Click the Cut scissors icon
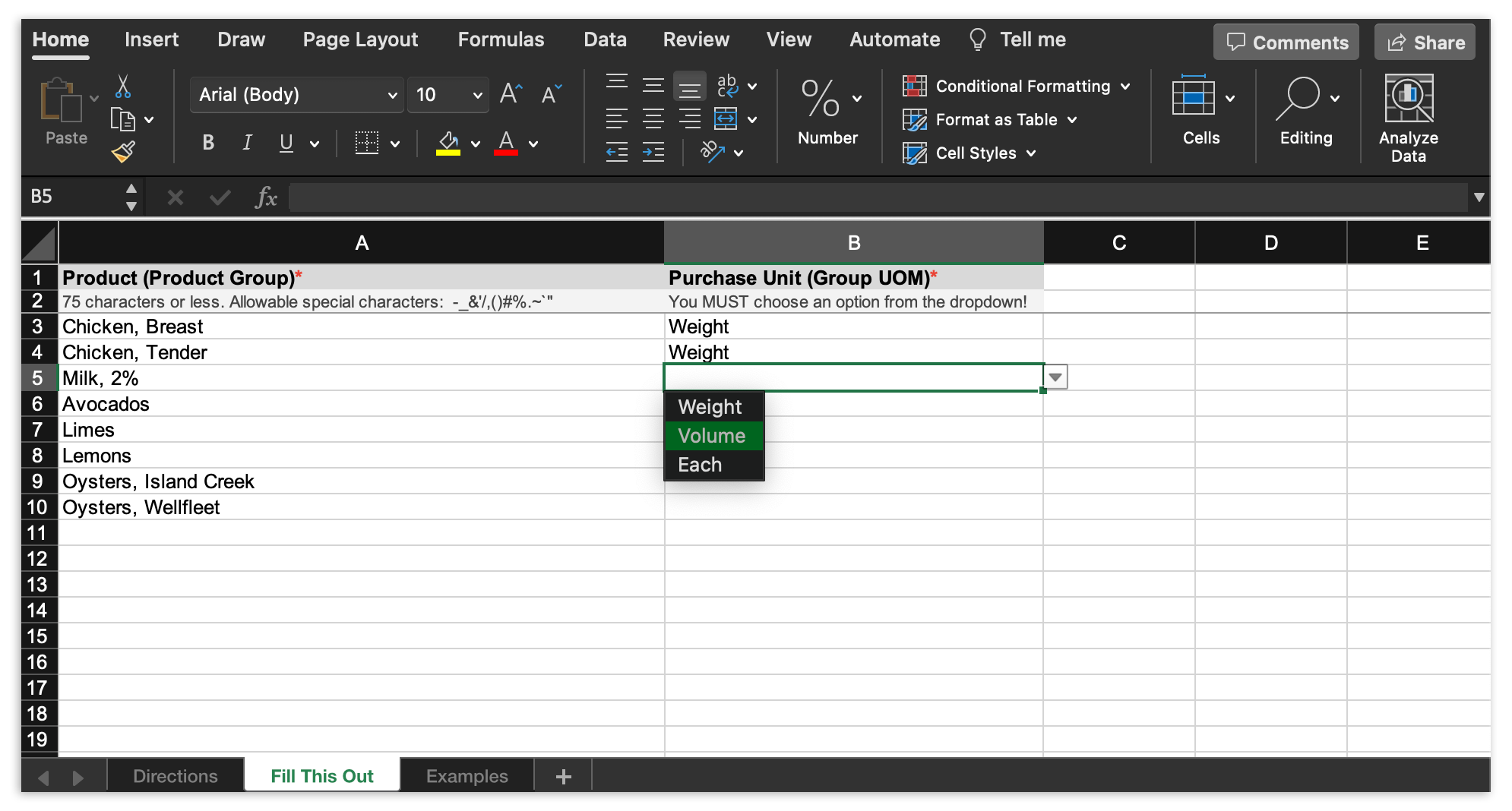The height and width of the screenshot is (811, 1512). tap(122, 87)
